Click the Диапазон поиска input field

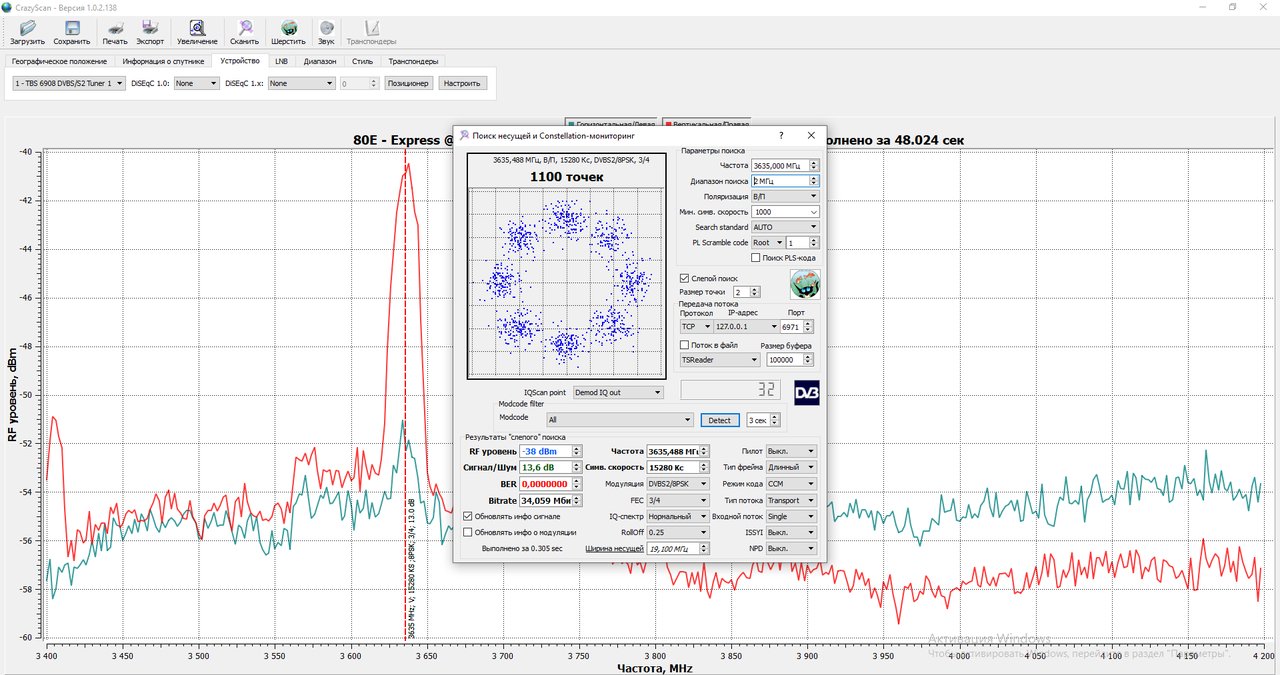(x=785, y=181)
